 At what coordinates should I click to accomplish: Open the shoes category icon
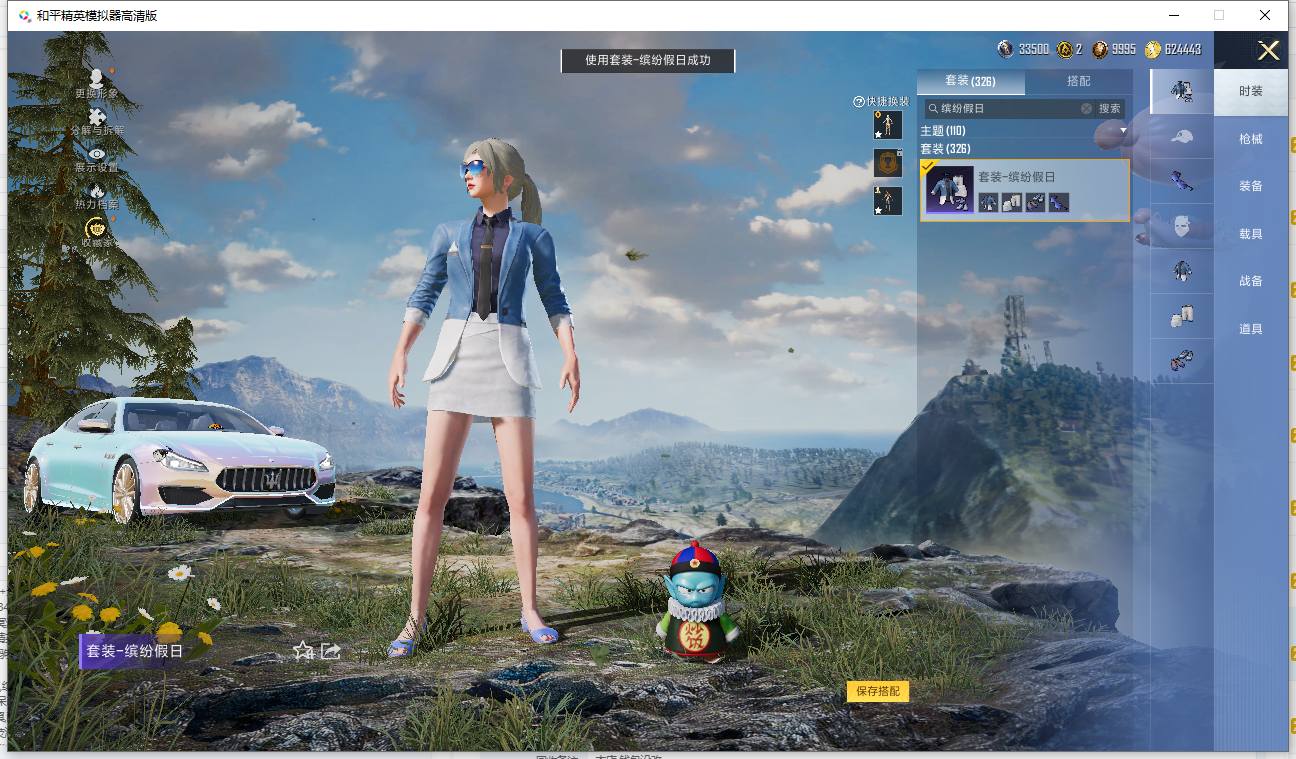[1182, 361]
